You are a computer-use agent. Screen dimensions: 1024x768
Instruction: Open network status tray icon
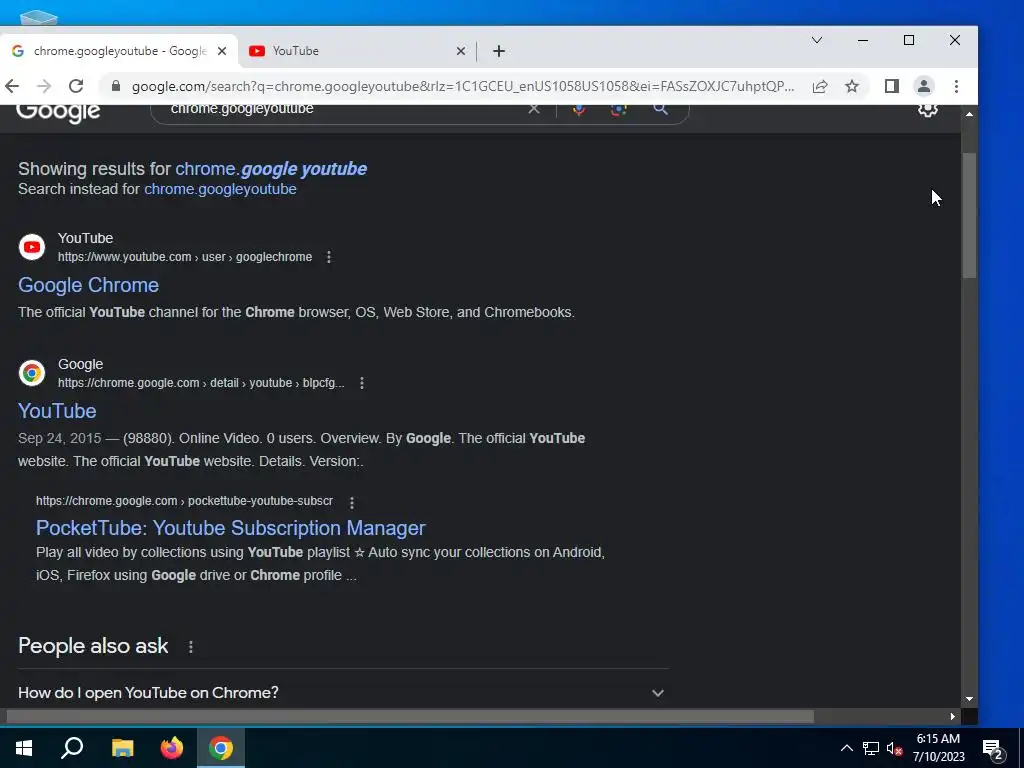point(871,748)
